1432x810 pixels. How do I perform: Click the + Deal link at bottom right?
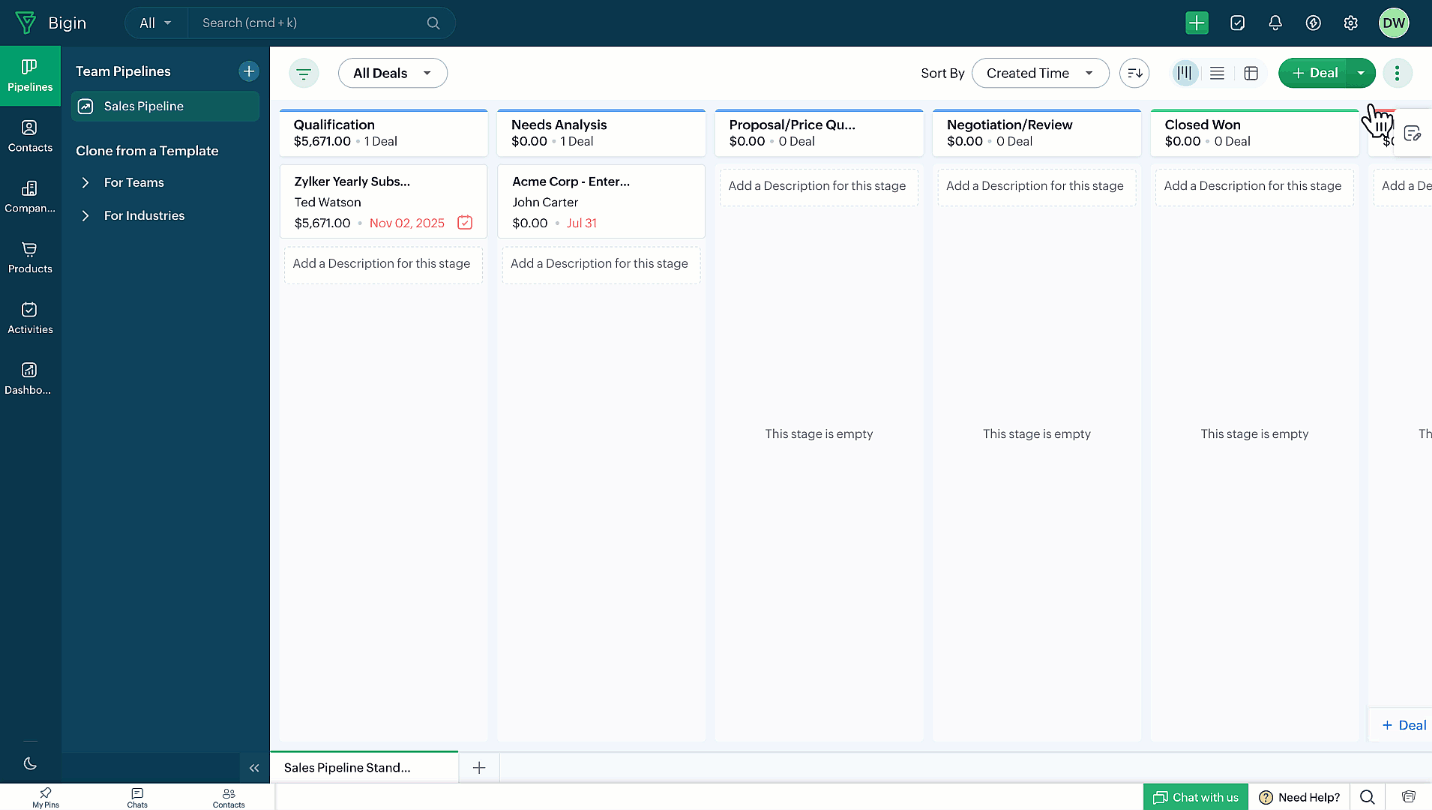pos(1404,725)
